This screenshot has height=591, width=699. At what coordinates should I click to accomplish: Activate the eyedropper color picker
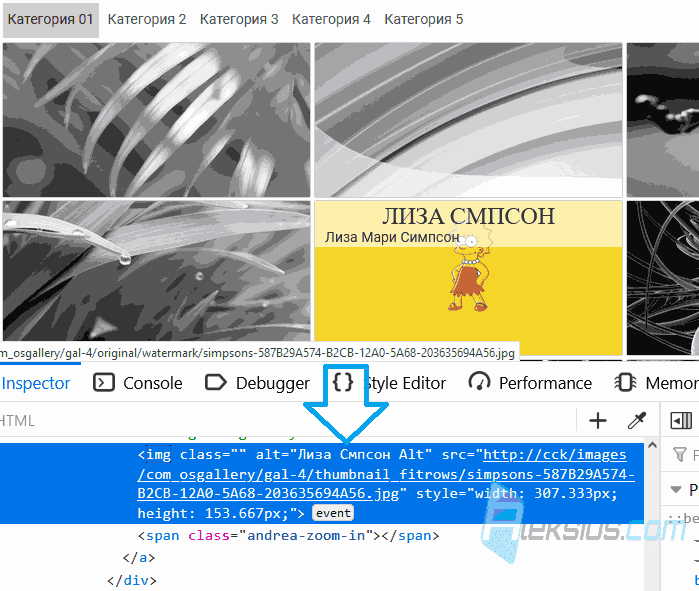coord(637,420)
